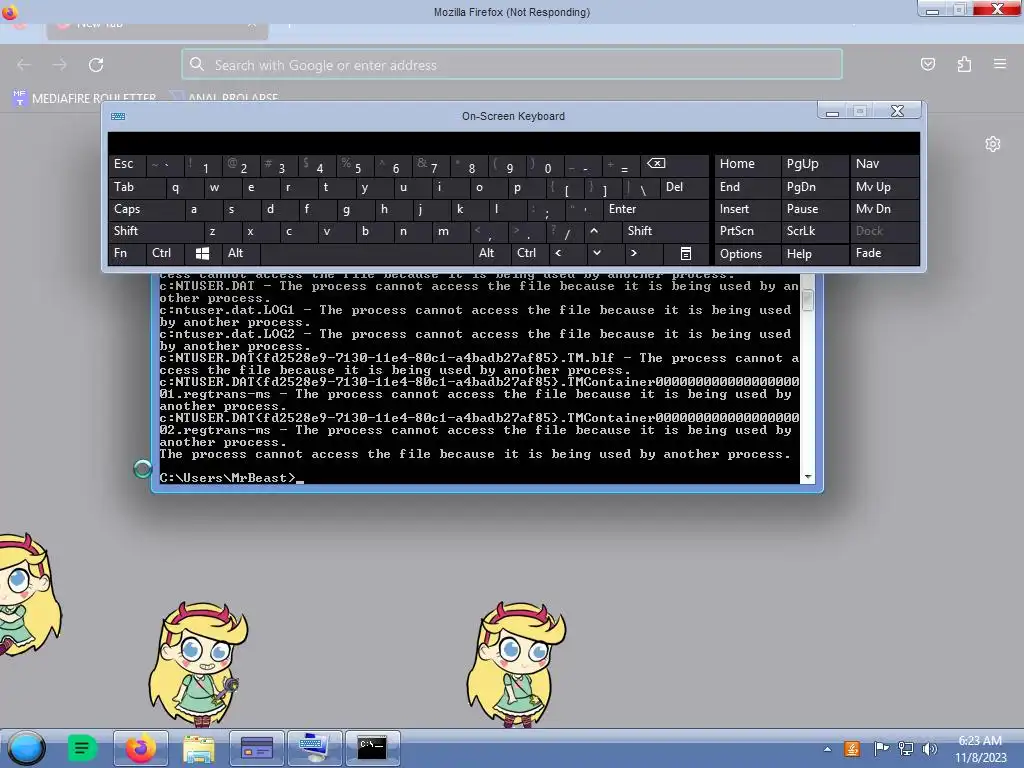Click the PrtScn key

click(x=746, y=231)
